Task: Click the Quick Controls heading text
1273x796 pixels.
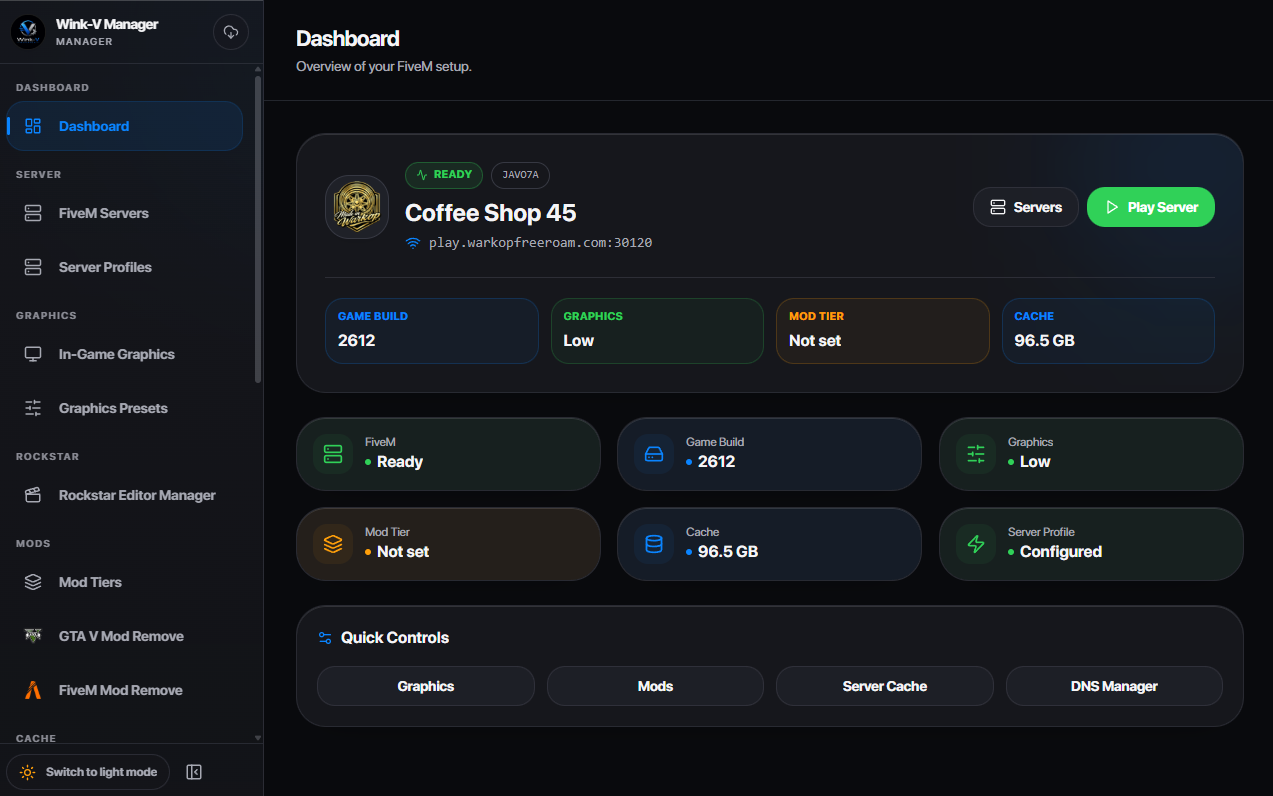Action: tap(395, 638)
